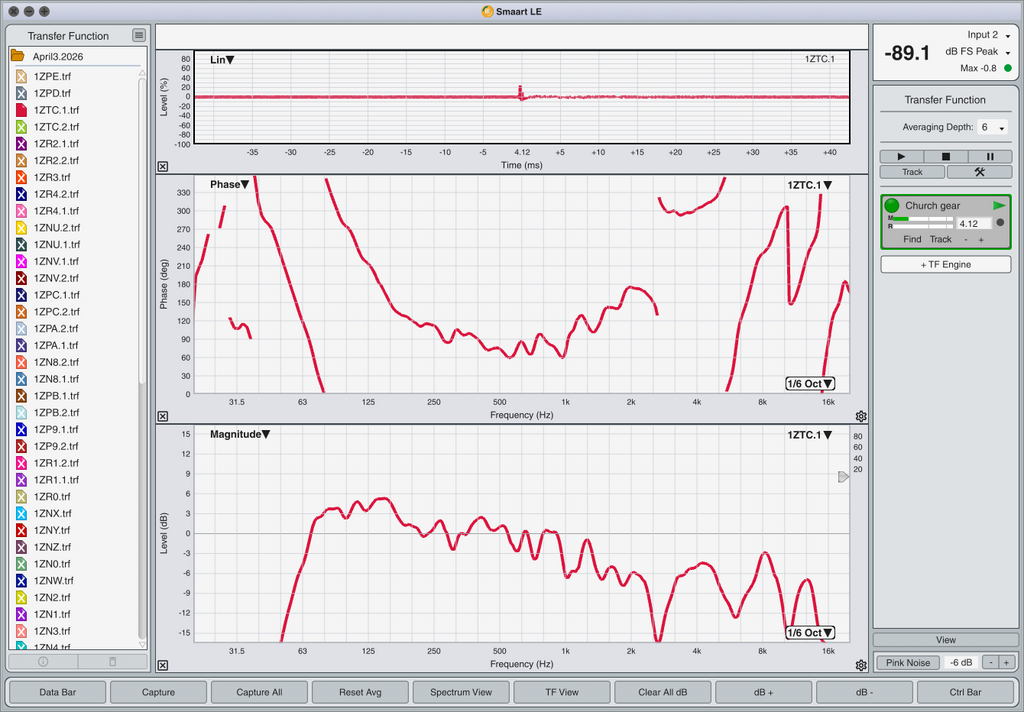Toggle visibility of 1ZTC.2.trf trace icon
The width and height of the screenshot is (1024, 712).
point(20,127)
